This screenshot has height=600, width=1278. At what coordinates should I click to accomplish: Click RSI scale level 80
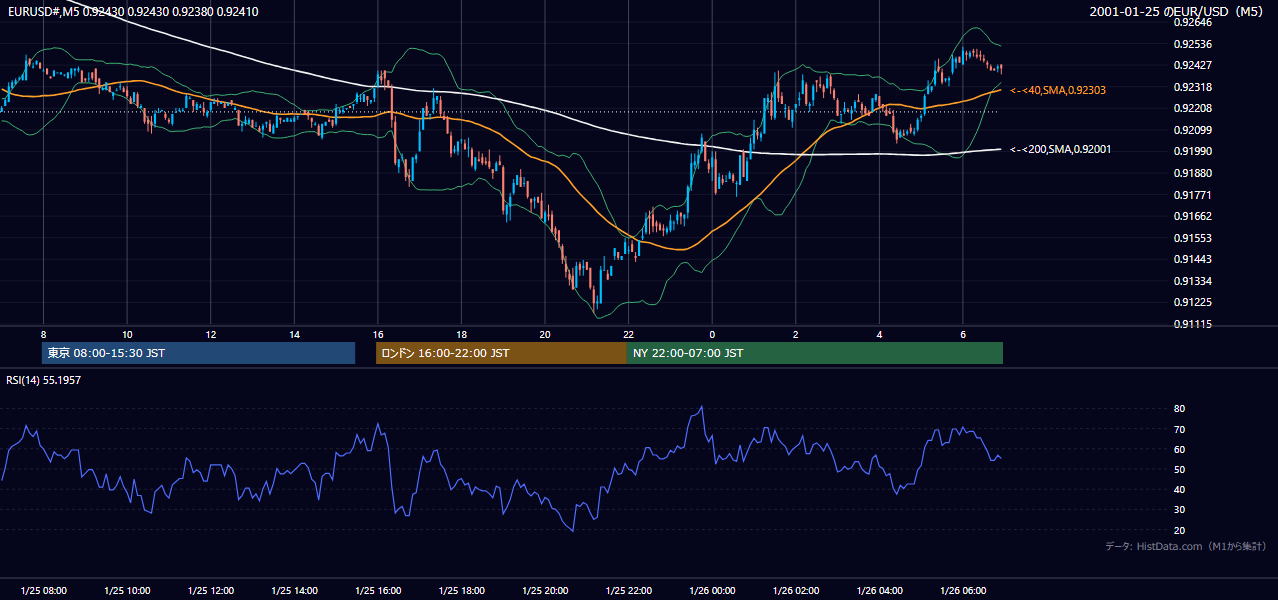tap(1179, 409)
